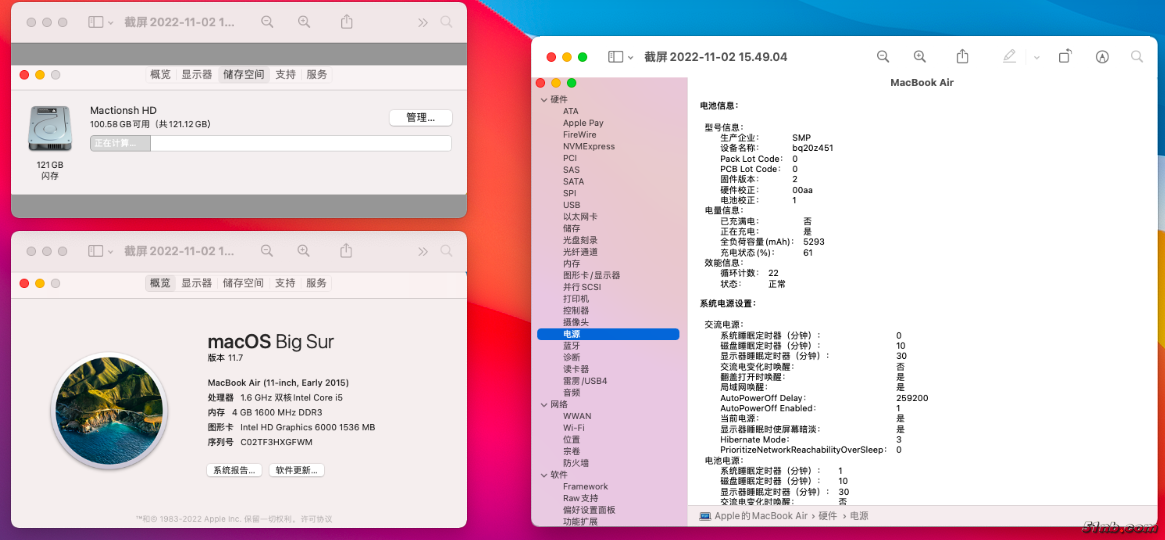The image size is (1165, 540).
Task: Zoom out in the macOS Big Sur window
Action: pos(267,251)
